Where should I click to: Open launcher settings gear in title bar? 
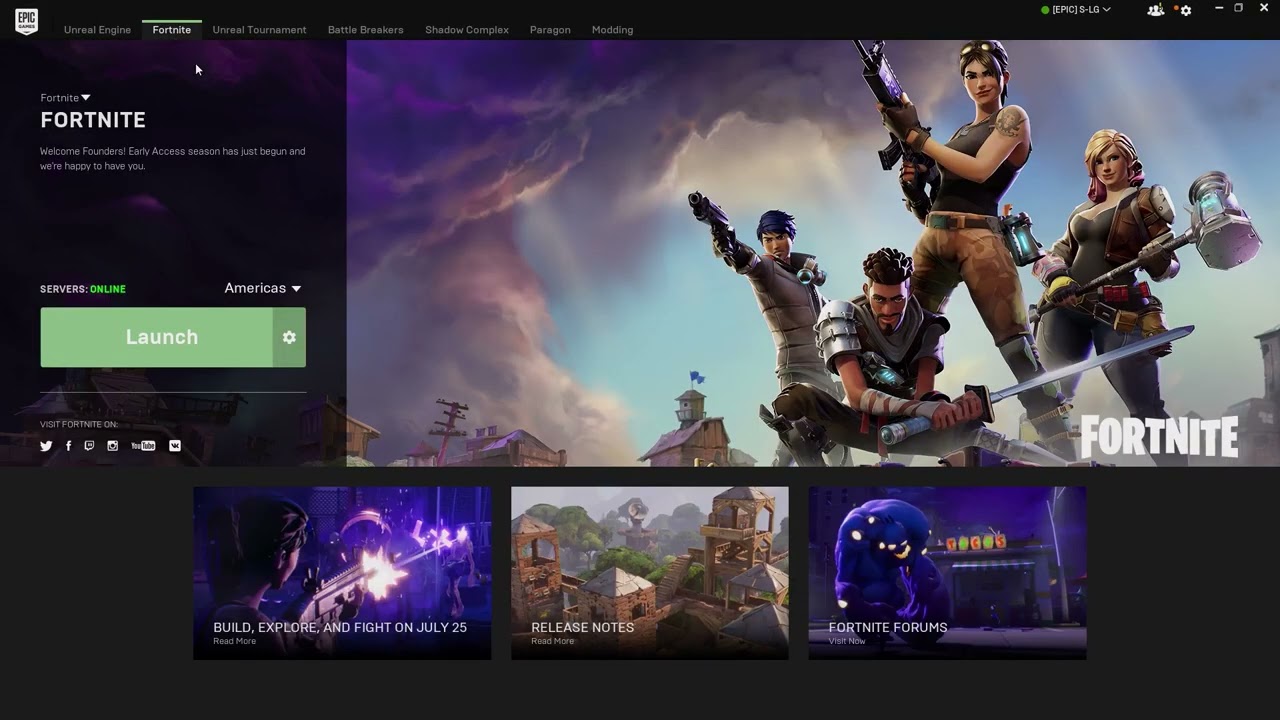pyautogui.click(x=1186, y=10)
